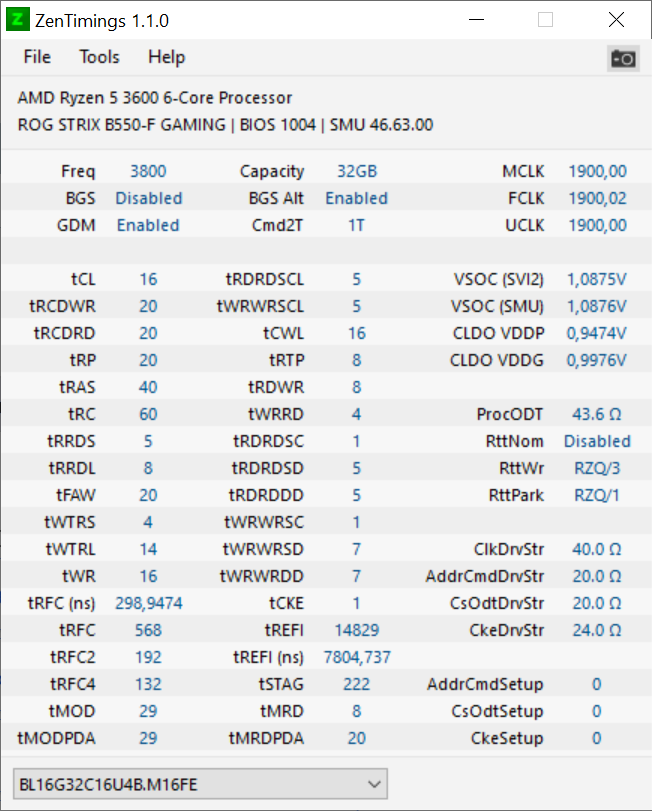The height and width of the screenshot is (811, 652).
Task: Click the ProcODT 43.6 Ω value
Action: (596, 415)
